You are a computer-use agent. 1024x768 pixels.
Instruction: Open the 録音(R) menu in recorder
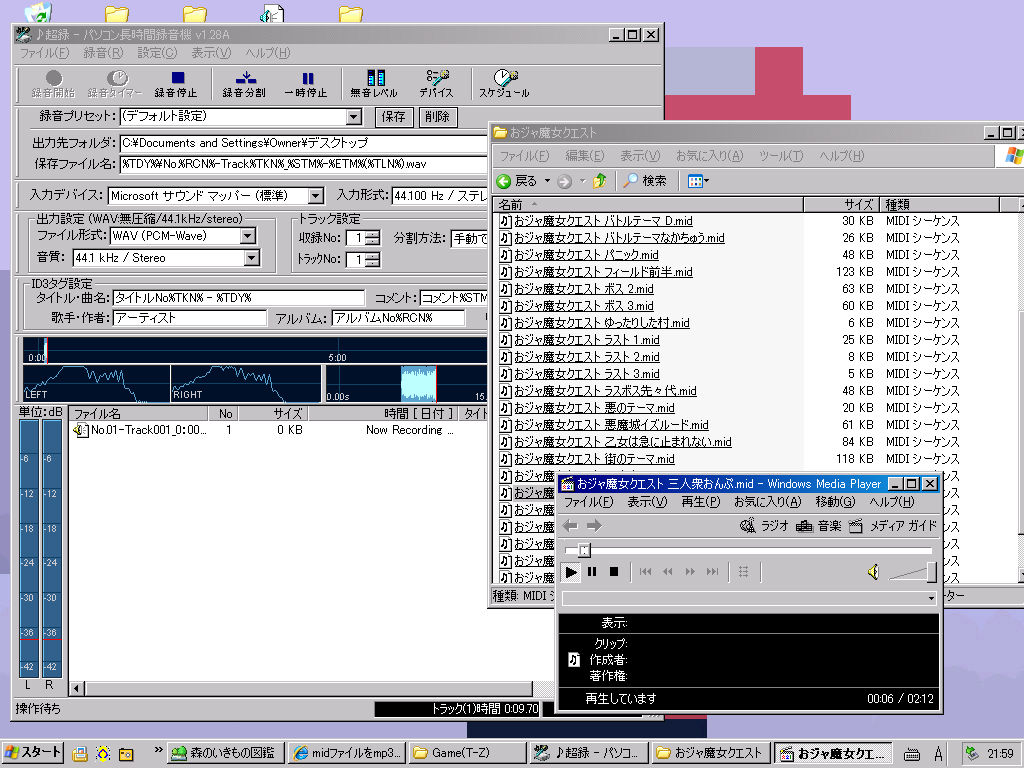coord(103,53)
